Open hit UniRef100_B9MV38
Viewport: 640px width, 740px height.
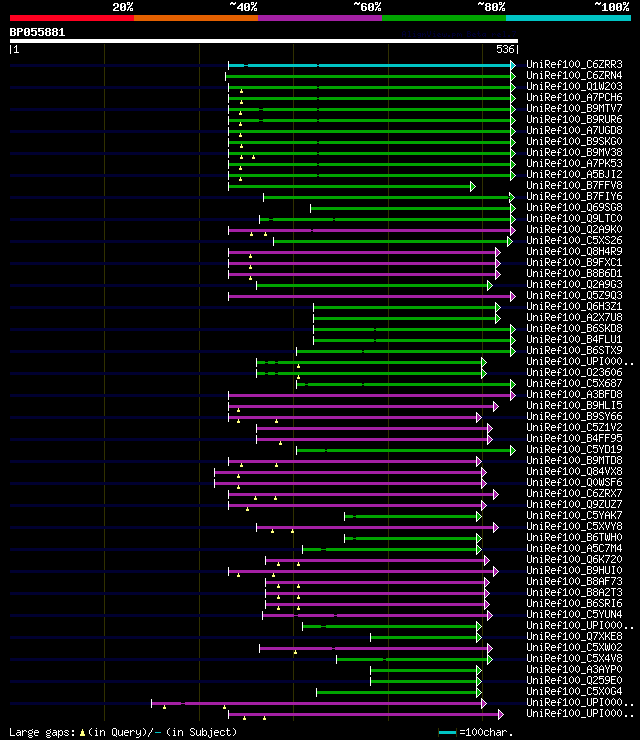574,152
